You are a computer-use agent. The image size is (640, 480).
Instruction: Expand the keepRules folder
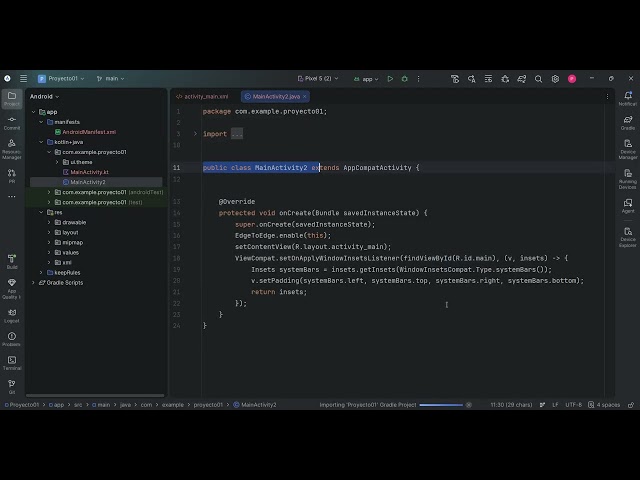[x=41, y=273]
